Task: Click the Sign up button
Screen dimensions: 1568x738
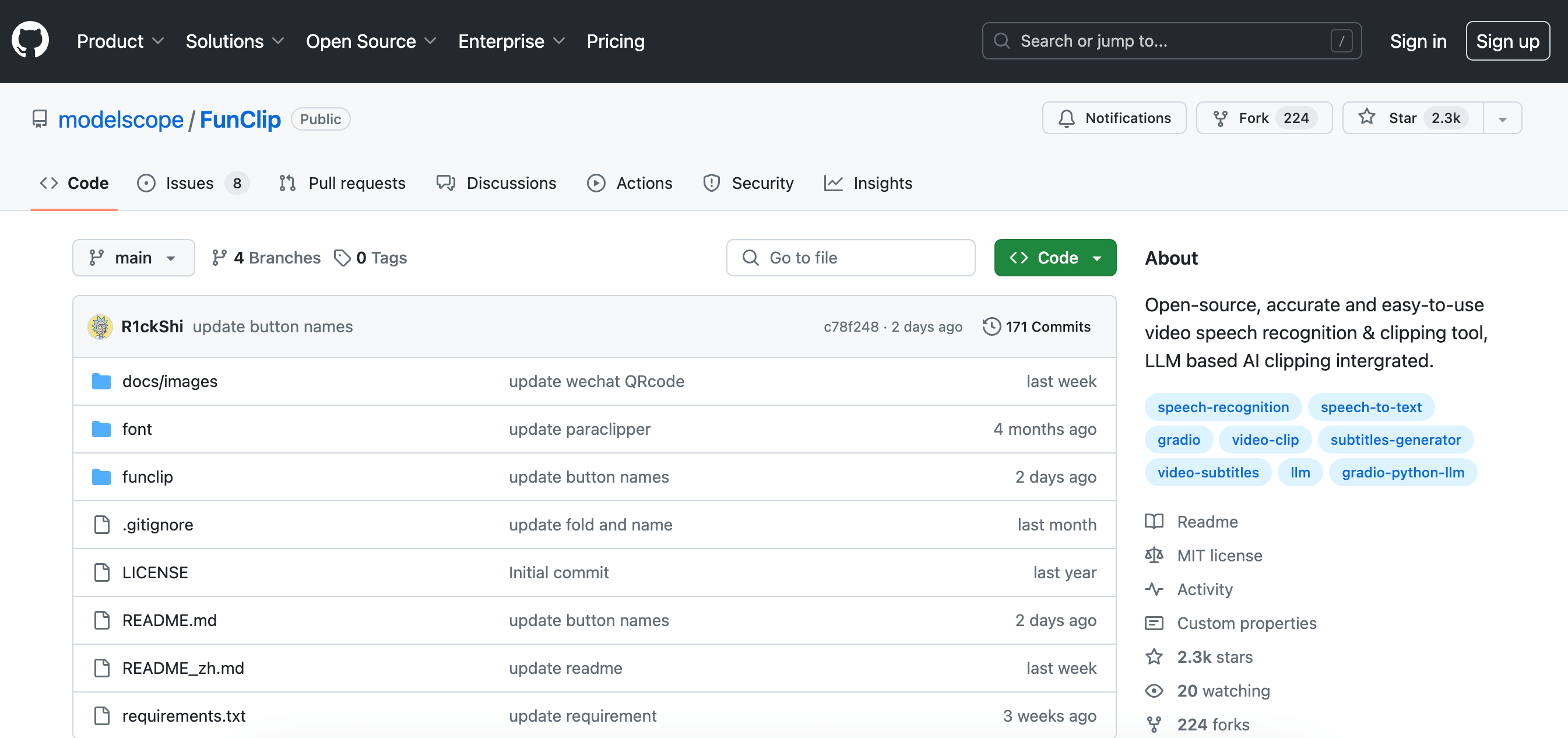Action: [1507, 41]
